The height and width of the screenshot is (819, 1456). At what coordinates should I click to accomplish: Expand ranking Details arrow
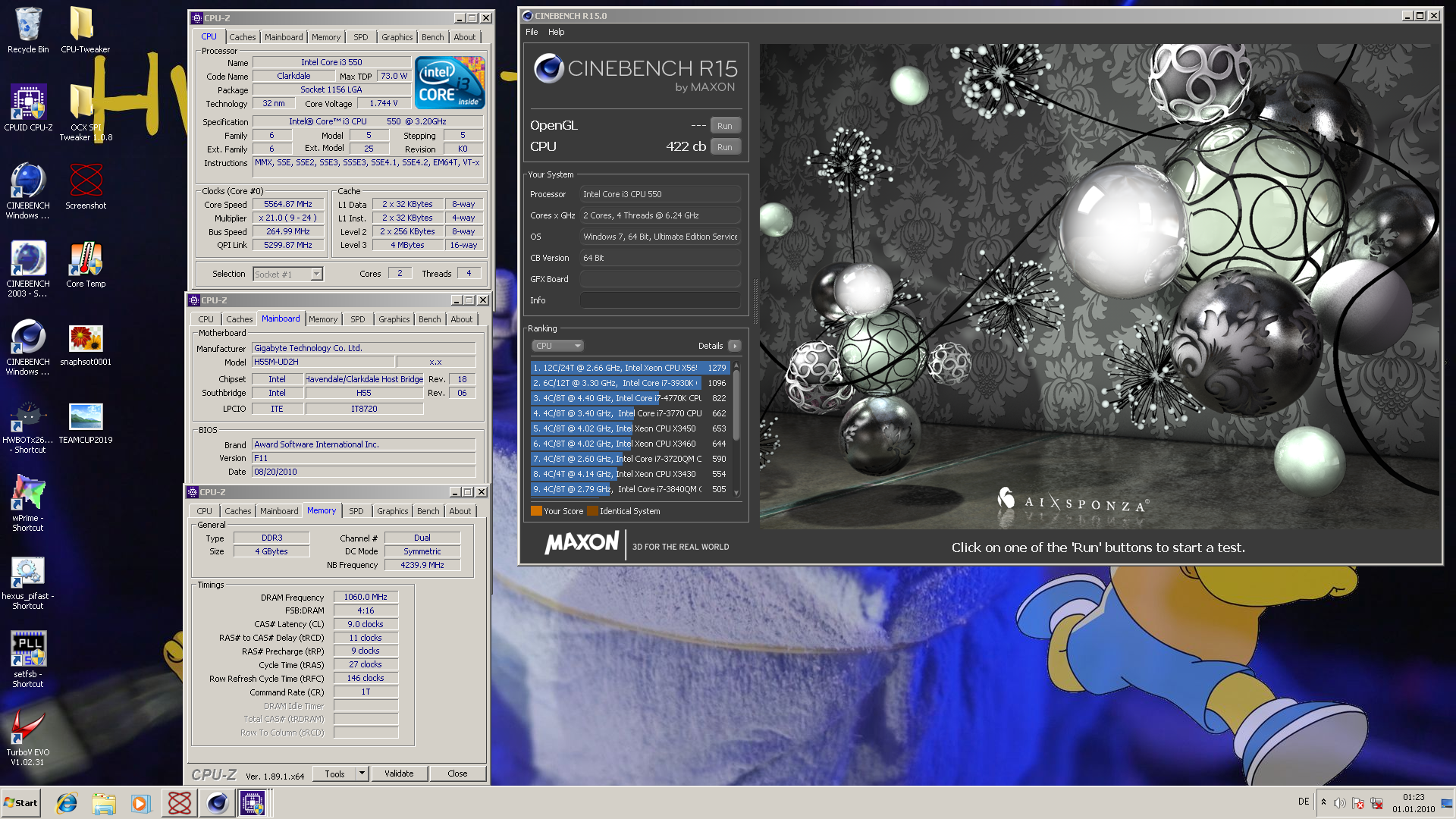tap(734, 346)
